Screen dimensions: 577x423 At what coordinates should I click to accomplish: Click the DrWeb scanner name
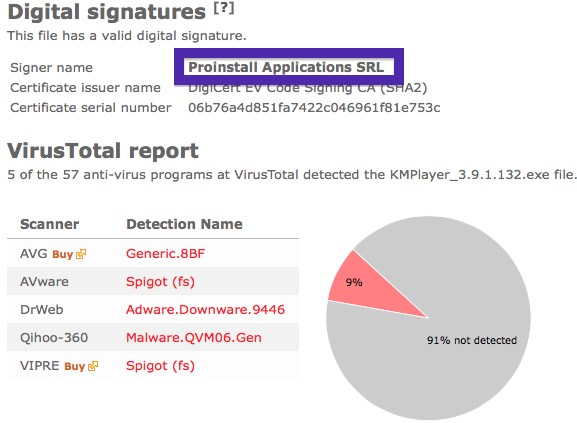click(x=42, y=310)
